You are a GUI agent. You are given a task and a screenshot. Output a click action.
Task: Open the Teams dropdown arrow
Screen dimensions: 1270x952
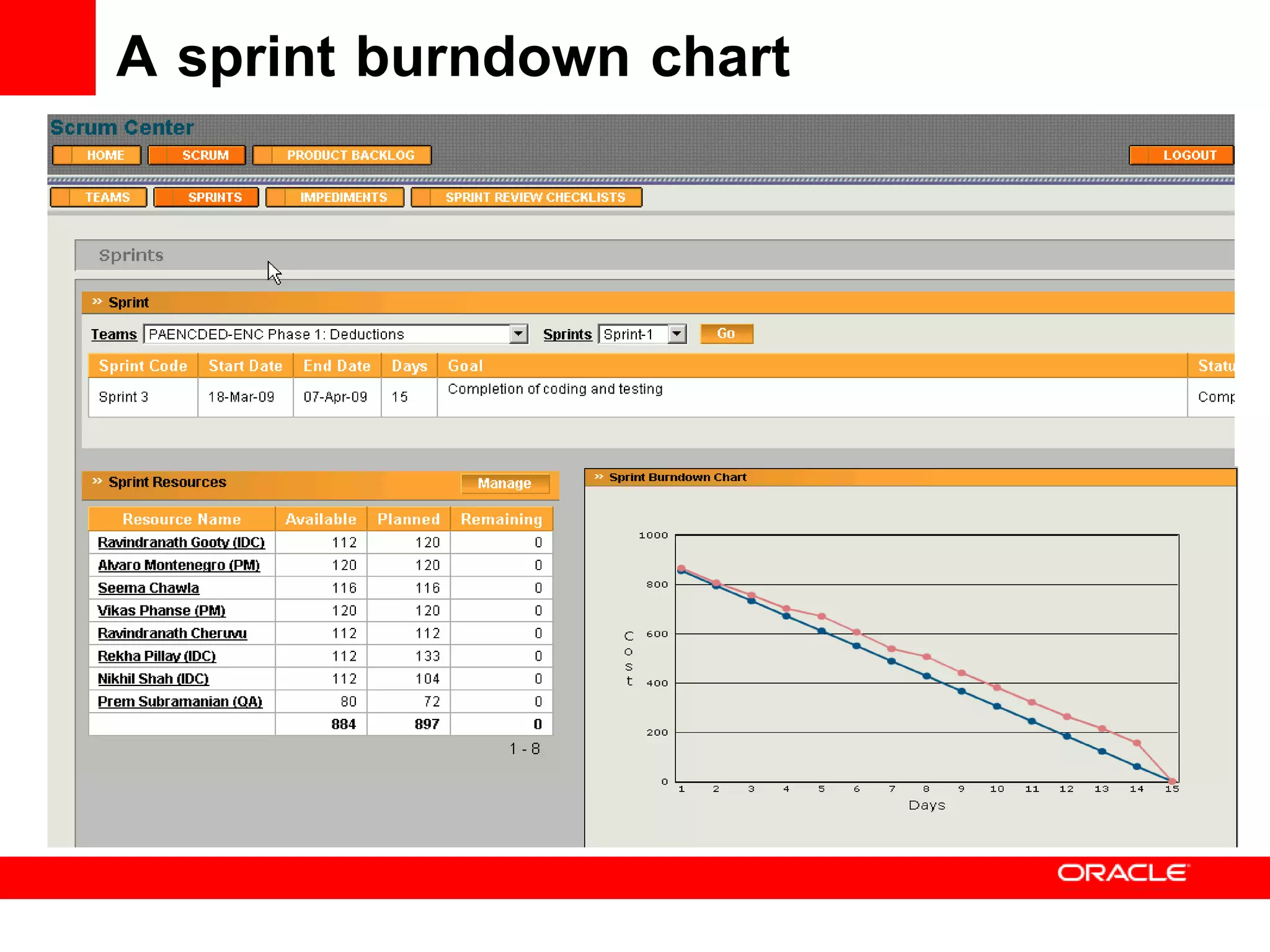[x=518, y=334]
